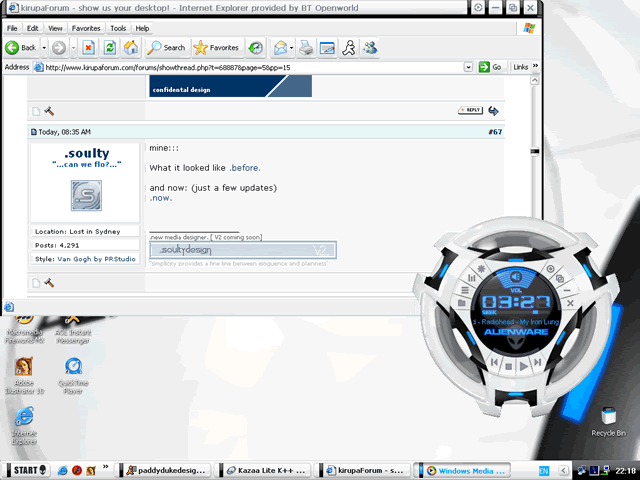Viewport: 640px width, 480px height.
Task: Open the Tools menu
Action: (118, 28)
